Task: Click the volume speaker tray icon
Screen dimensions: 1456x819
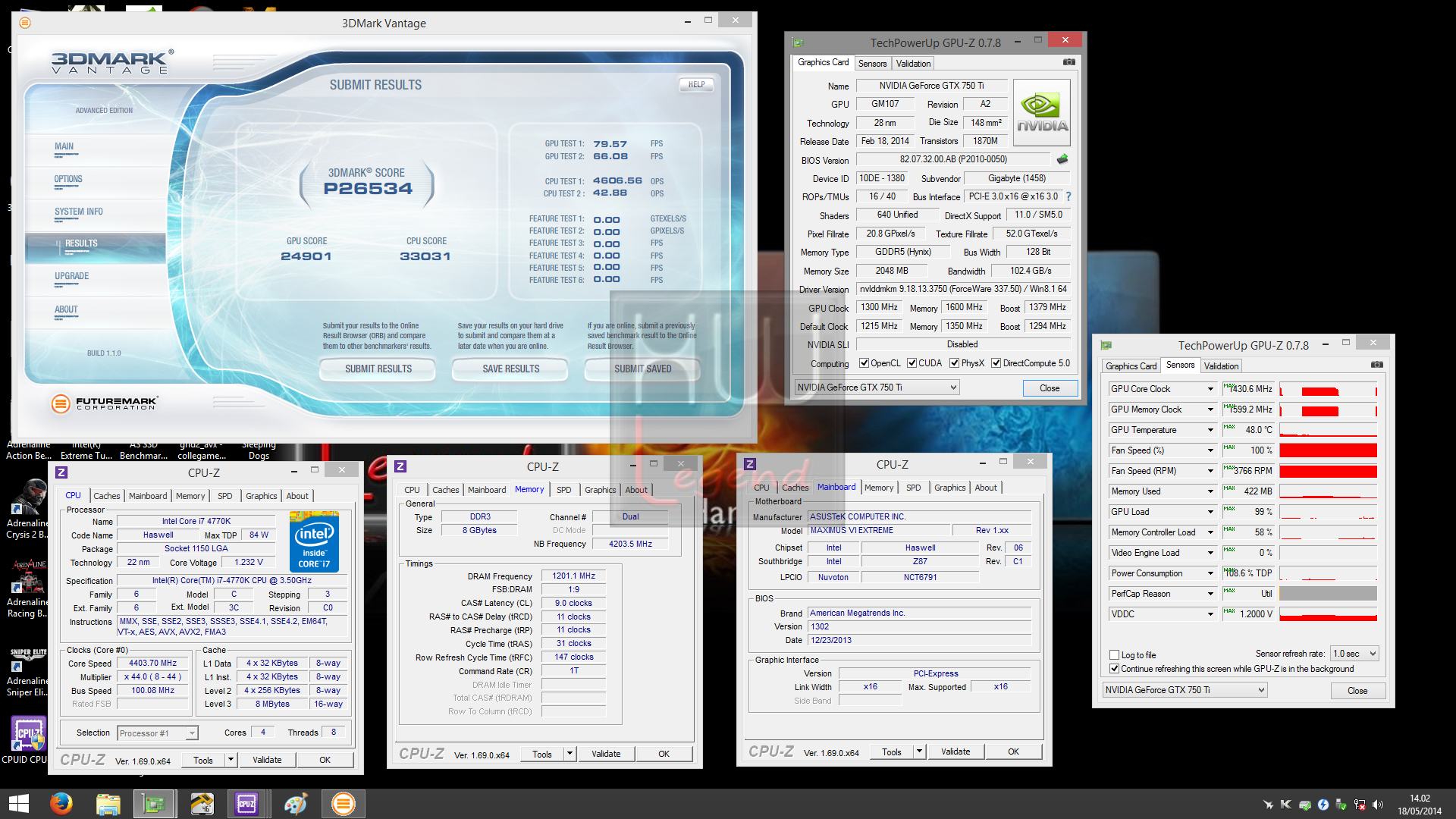Action: coord(1378,805)
